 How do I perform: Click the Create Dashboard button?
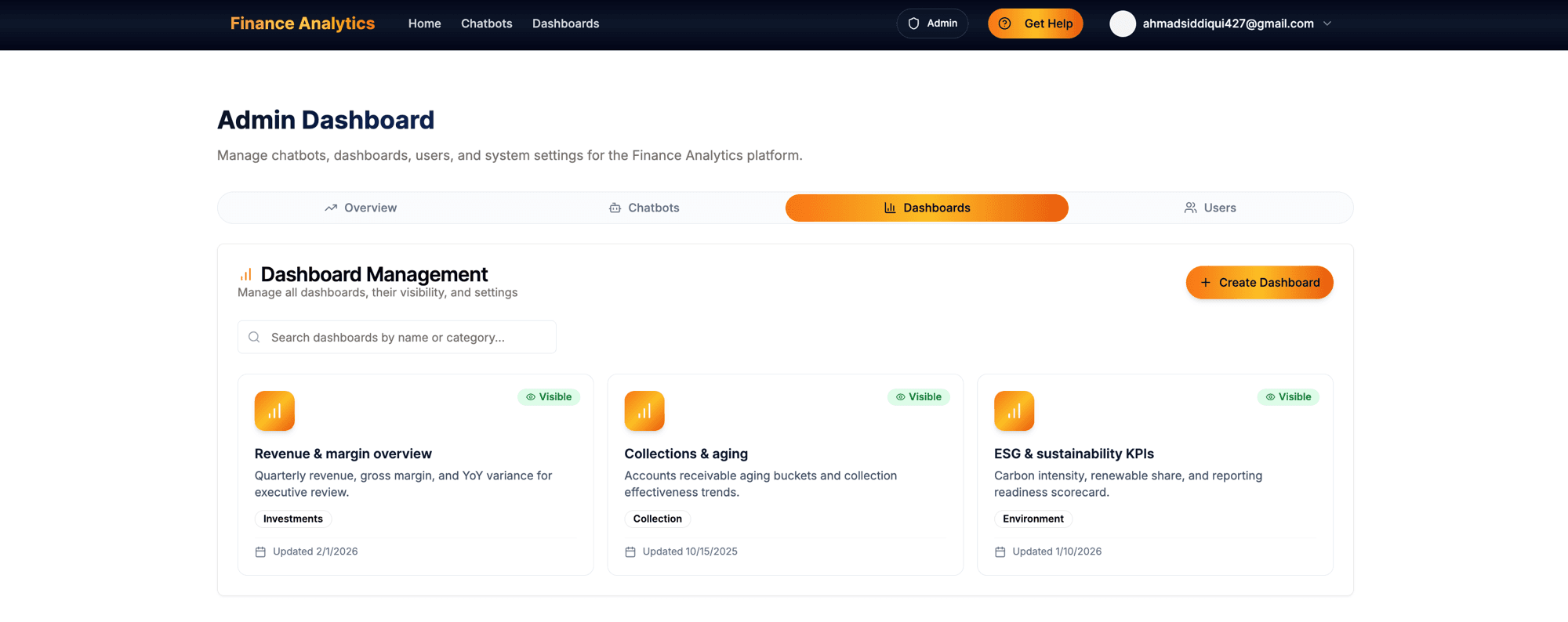tap(1259, 282)
